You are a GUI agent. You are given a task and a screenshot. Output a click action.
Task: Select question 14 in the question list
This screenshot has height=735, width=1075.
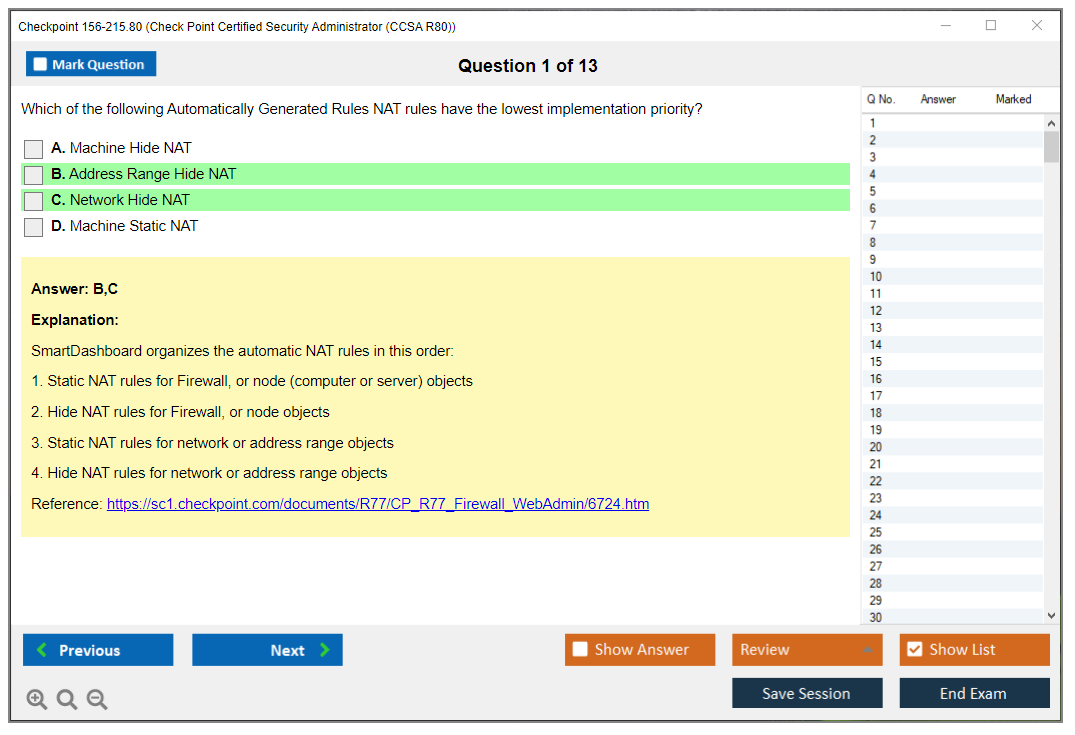(x=876, y=345)
